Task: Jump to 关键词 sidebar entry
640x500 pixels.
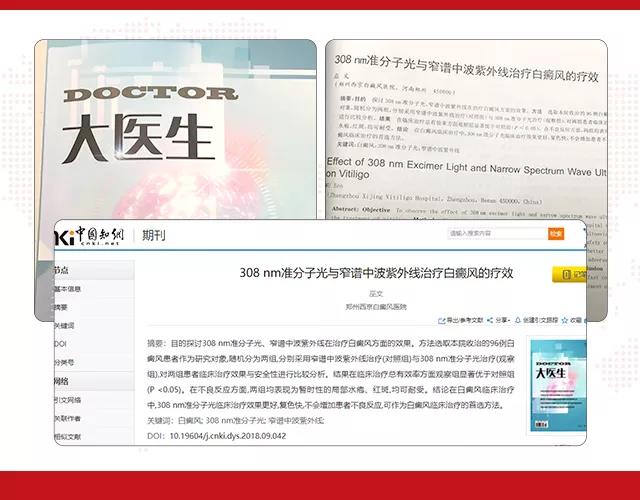Action: point(64,325)
